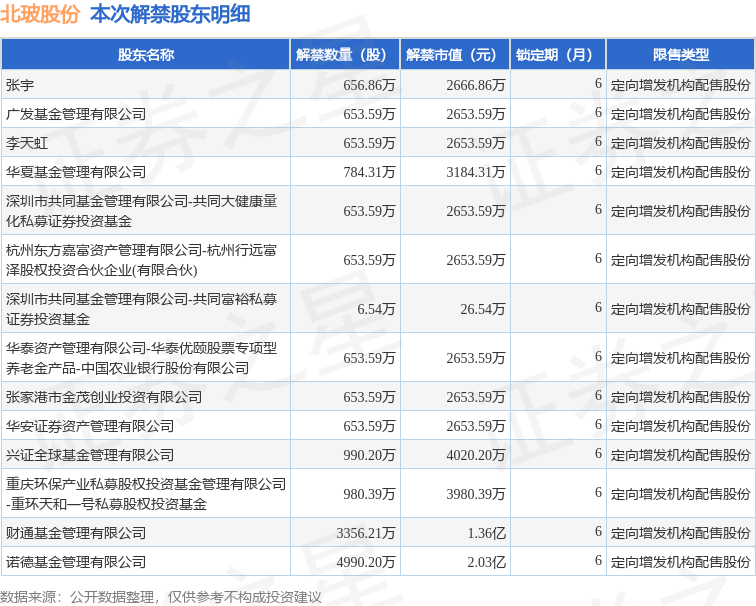Click the 解禁数量（股） column header
The image size is (756, 606).
tap(345, 55)
